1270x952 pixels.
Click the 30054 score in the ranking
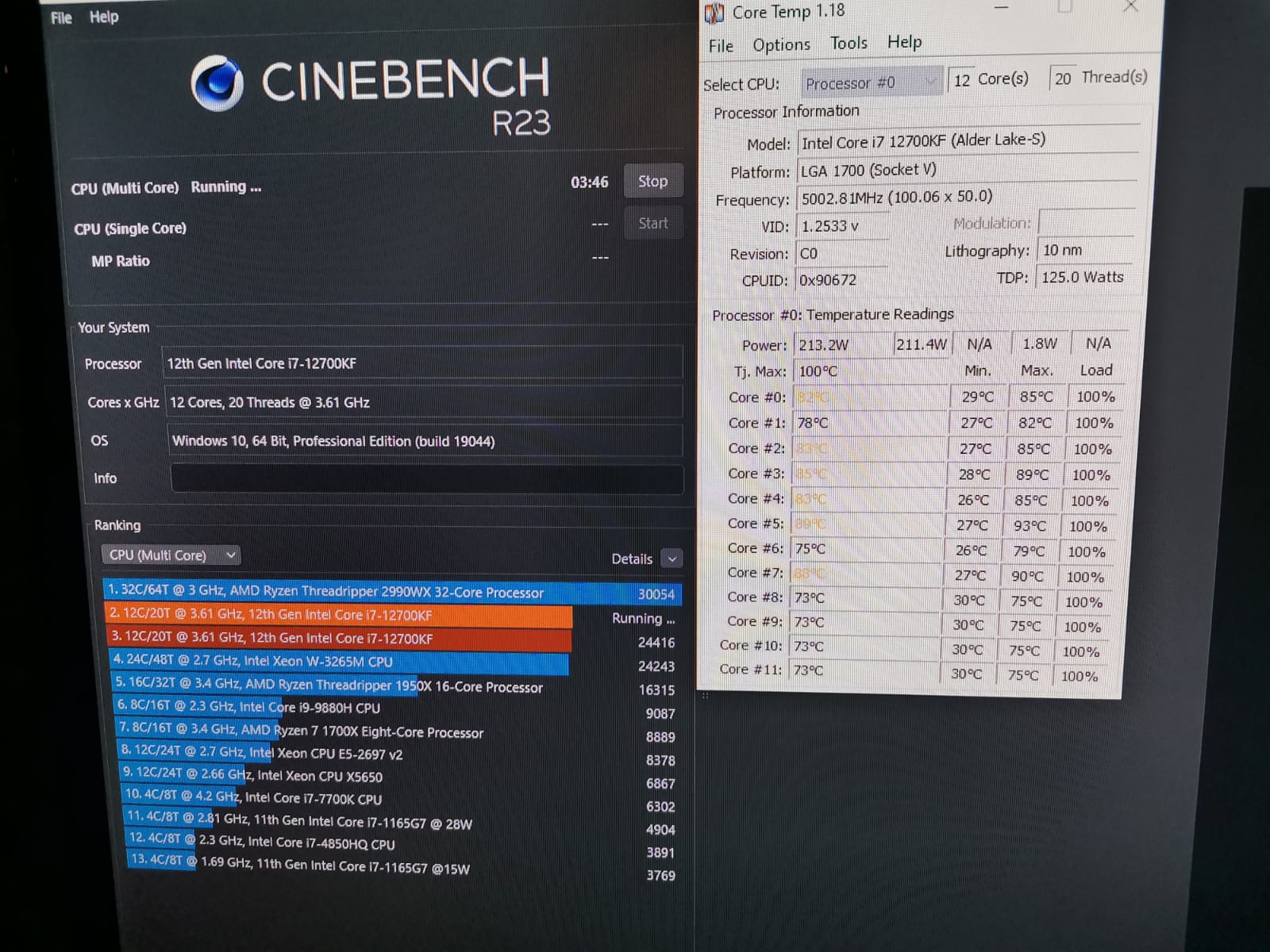(x=656, y=594)
